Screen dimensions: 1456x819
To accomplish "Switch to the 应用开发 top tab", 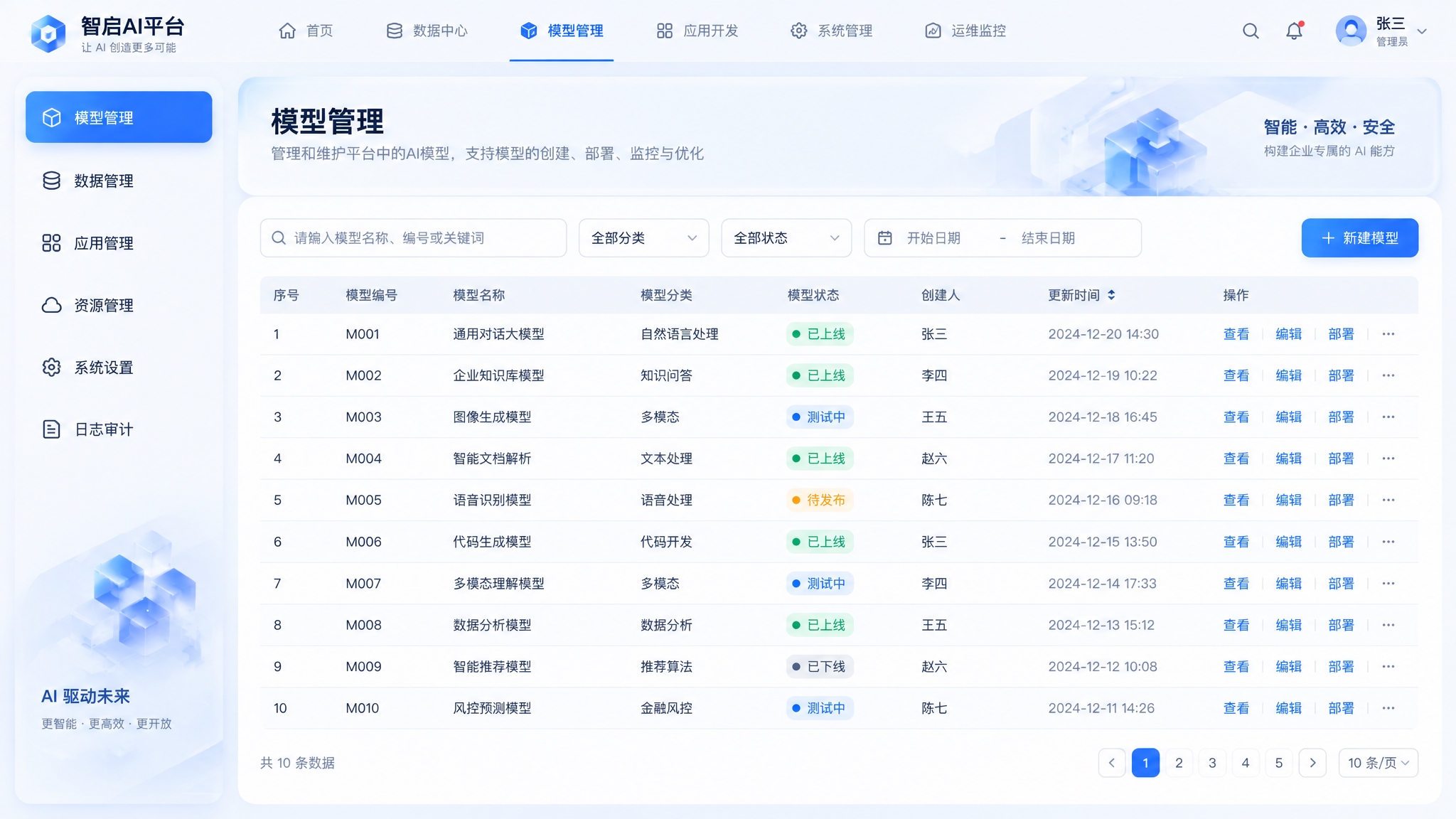I will [x=697, y=31].
